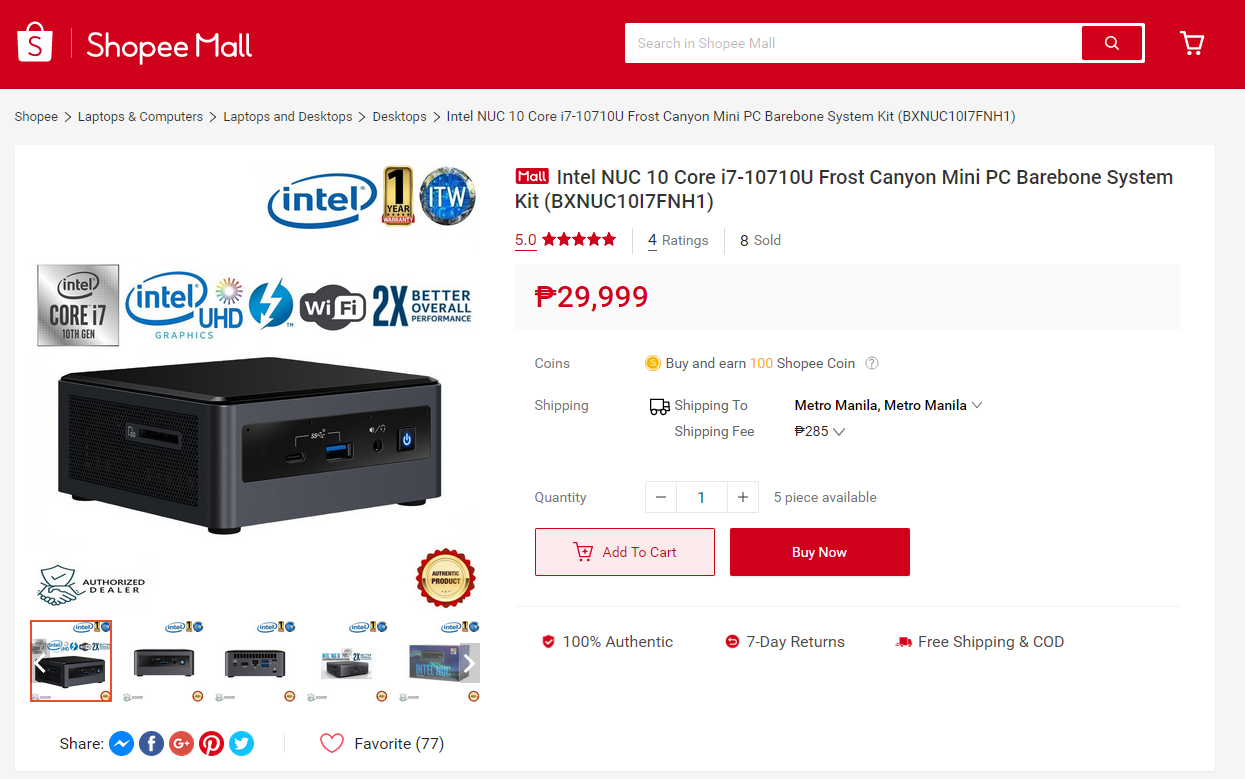Image resolution: width=1245 pixels, height=779 pixels.
Task: Open Laptops & Computers breadcrumb
Action: pyautogui.click(x=140, y=116)
